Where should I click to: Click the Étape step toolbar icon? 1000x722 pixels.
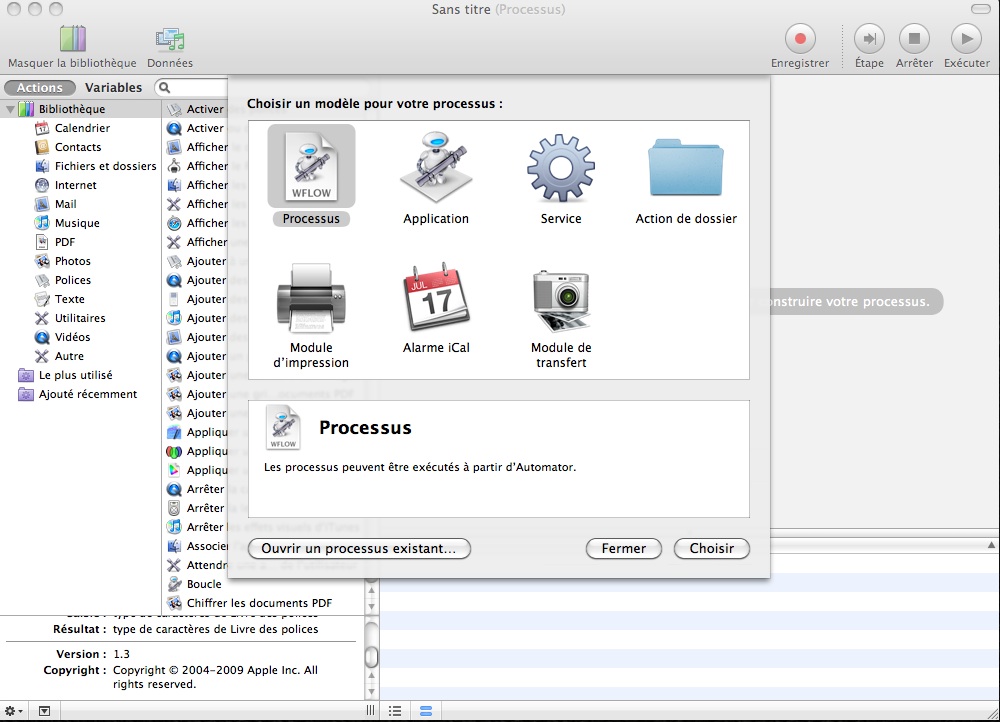coord(869,39)
